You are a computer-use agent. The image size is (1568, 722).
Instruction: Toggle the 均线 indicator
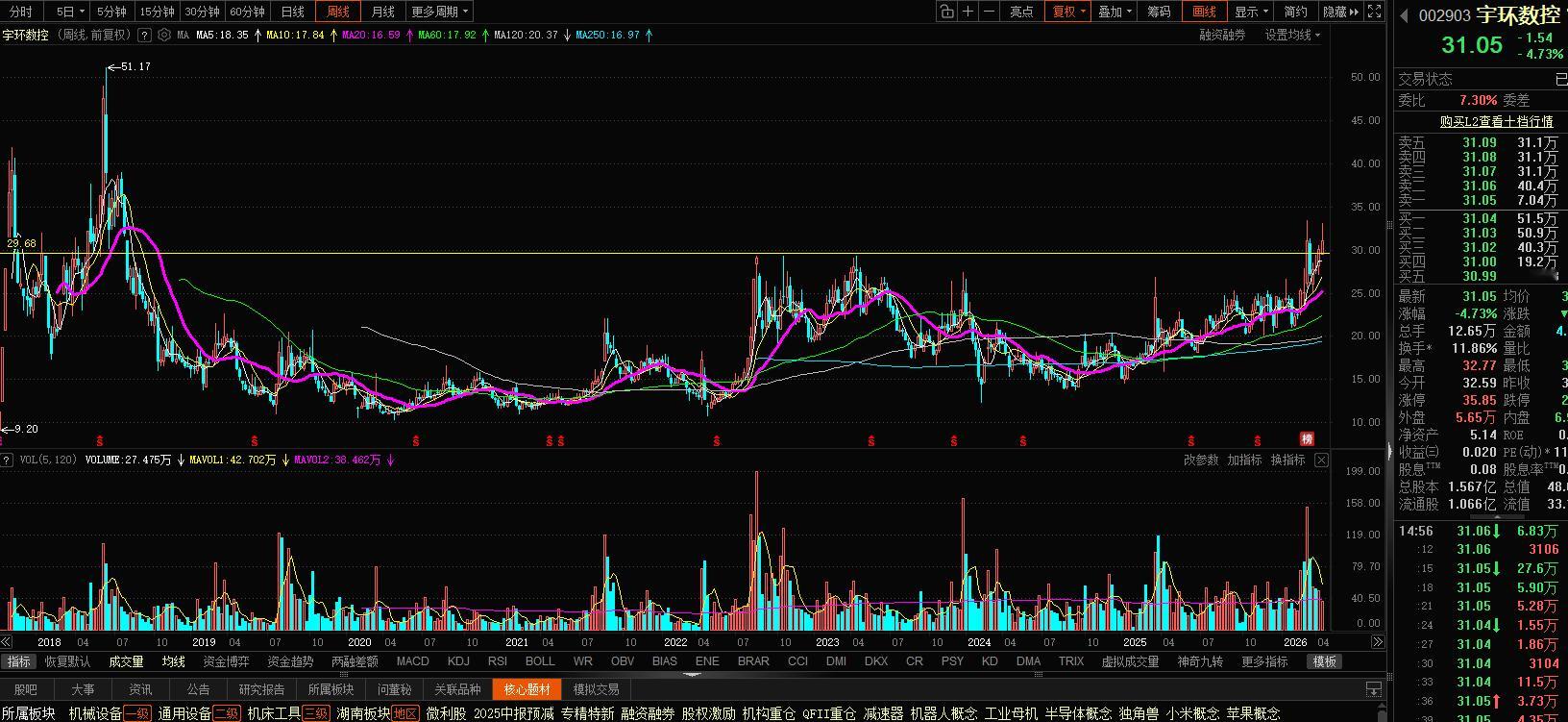pyautogui.click(x=173, y=661)
